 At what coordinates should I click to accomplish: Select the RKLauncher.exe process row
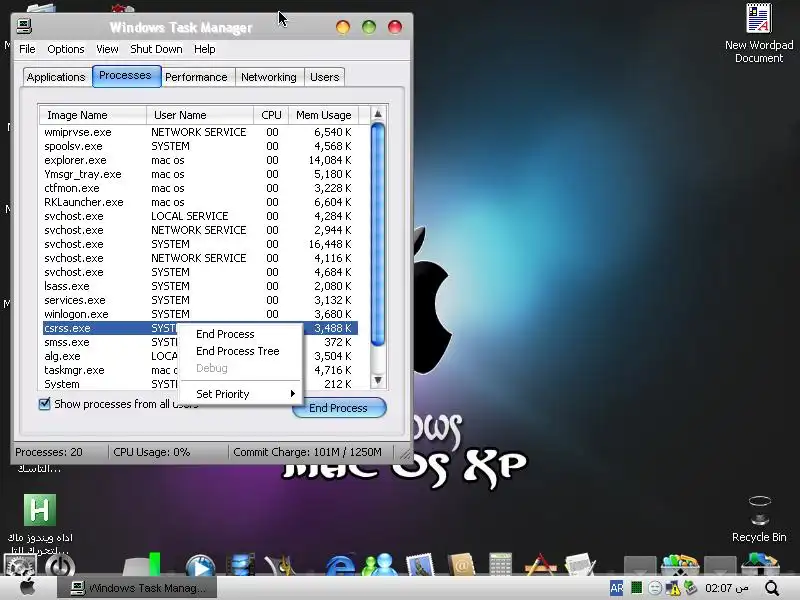pos(200,202)
